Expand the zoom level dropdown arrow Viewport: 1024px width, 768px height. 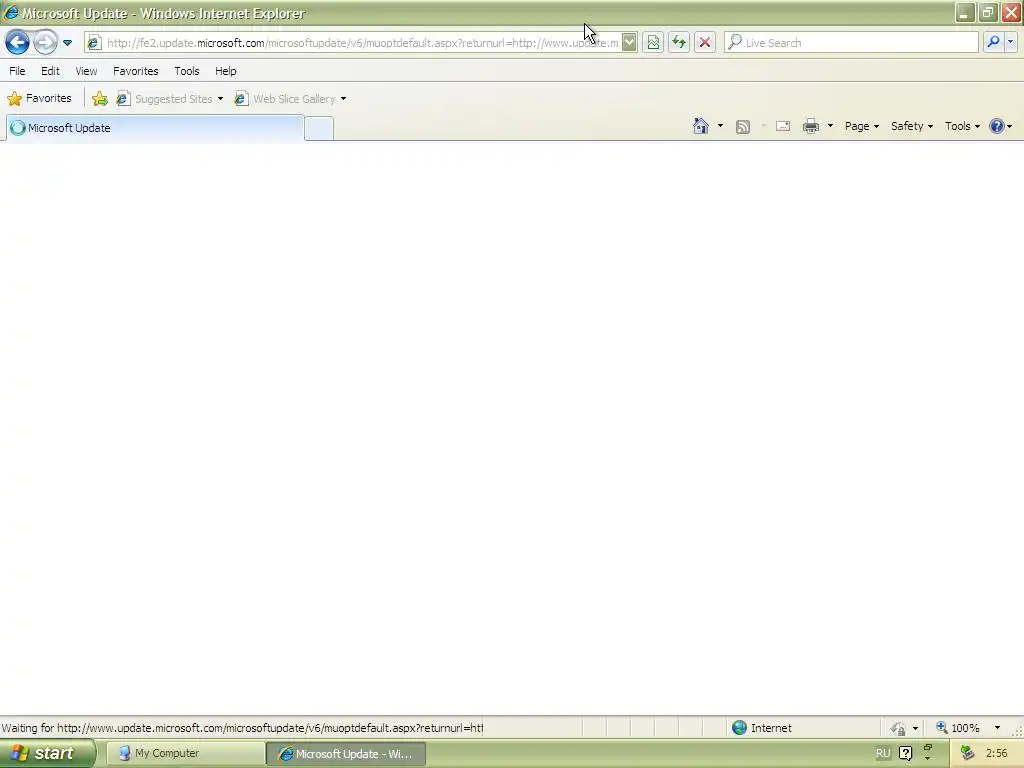pos(997,728)
